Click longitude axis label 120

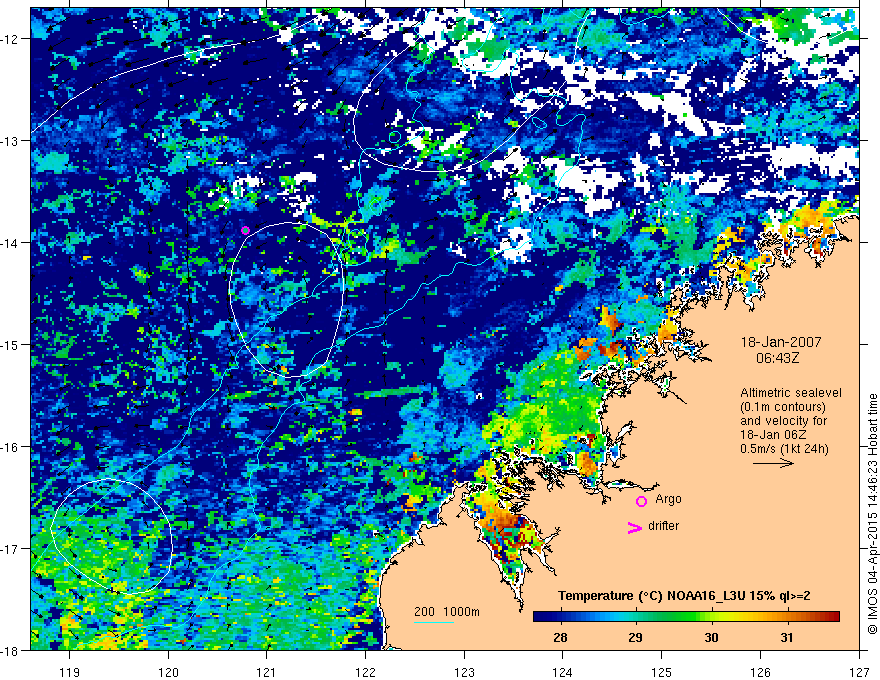(x=168, y=672)
